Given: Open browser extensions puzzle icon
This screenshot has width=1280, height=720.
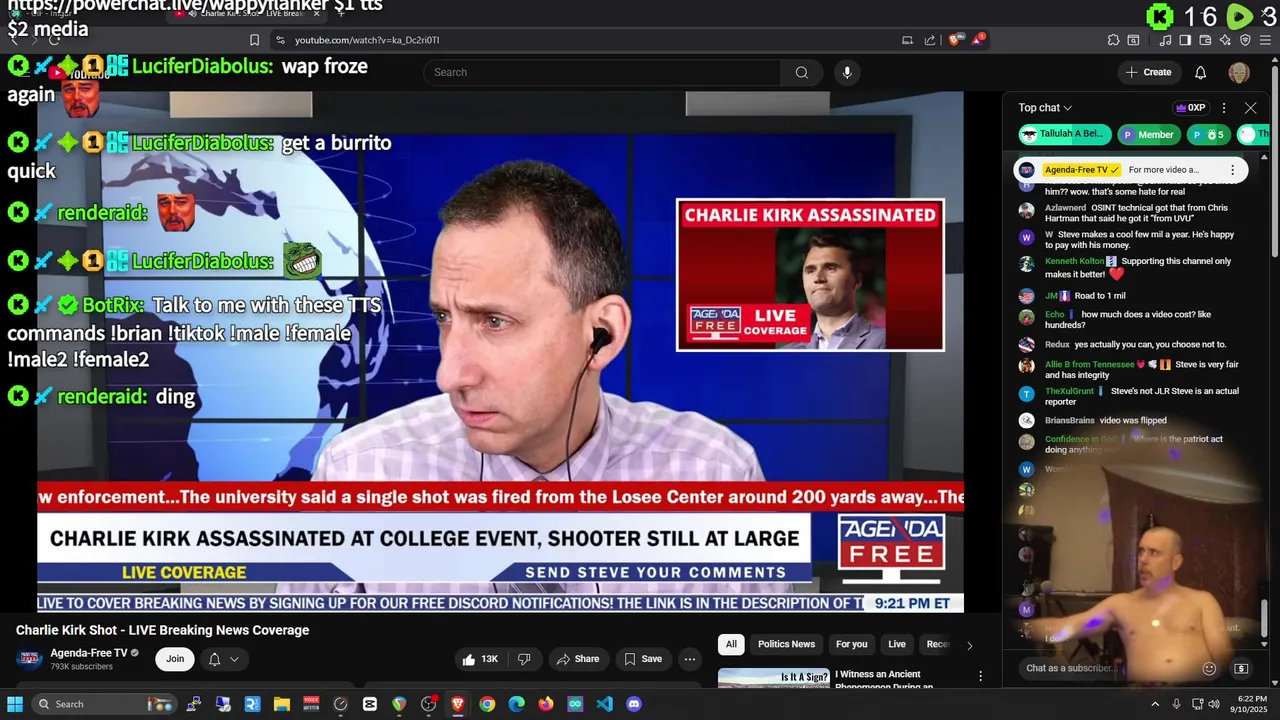Looking at the screenshot, I should 1113,40.
